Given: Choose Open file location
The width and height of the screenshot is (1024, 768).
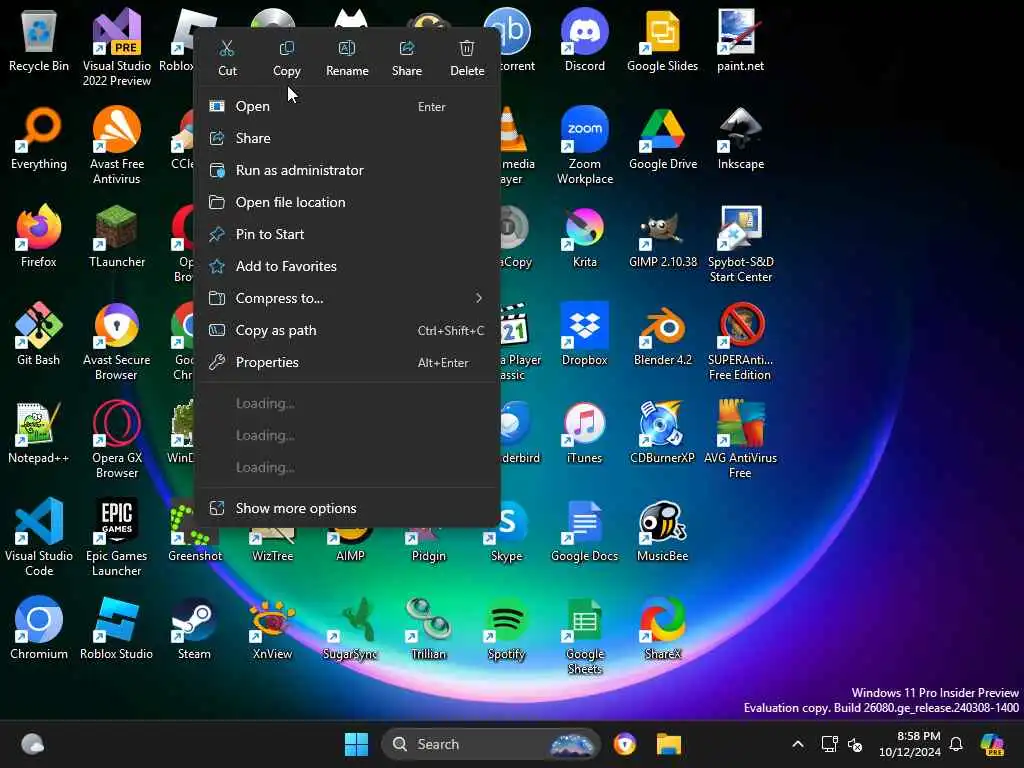Looking at the screenshot, I should pos(347,202).
